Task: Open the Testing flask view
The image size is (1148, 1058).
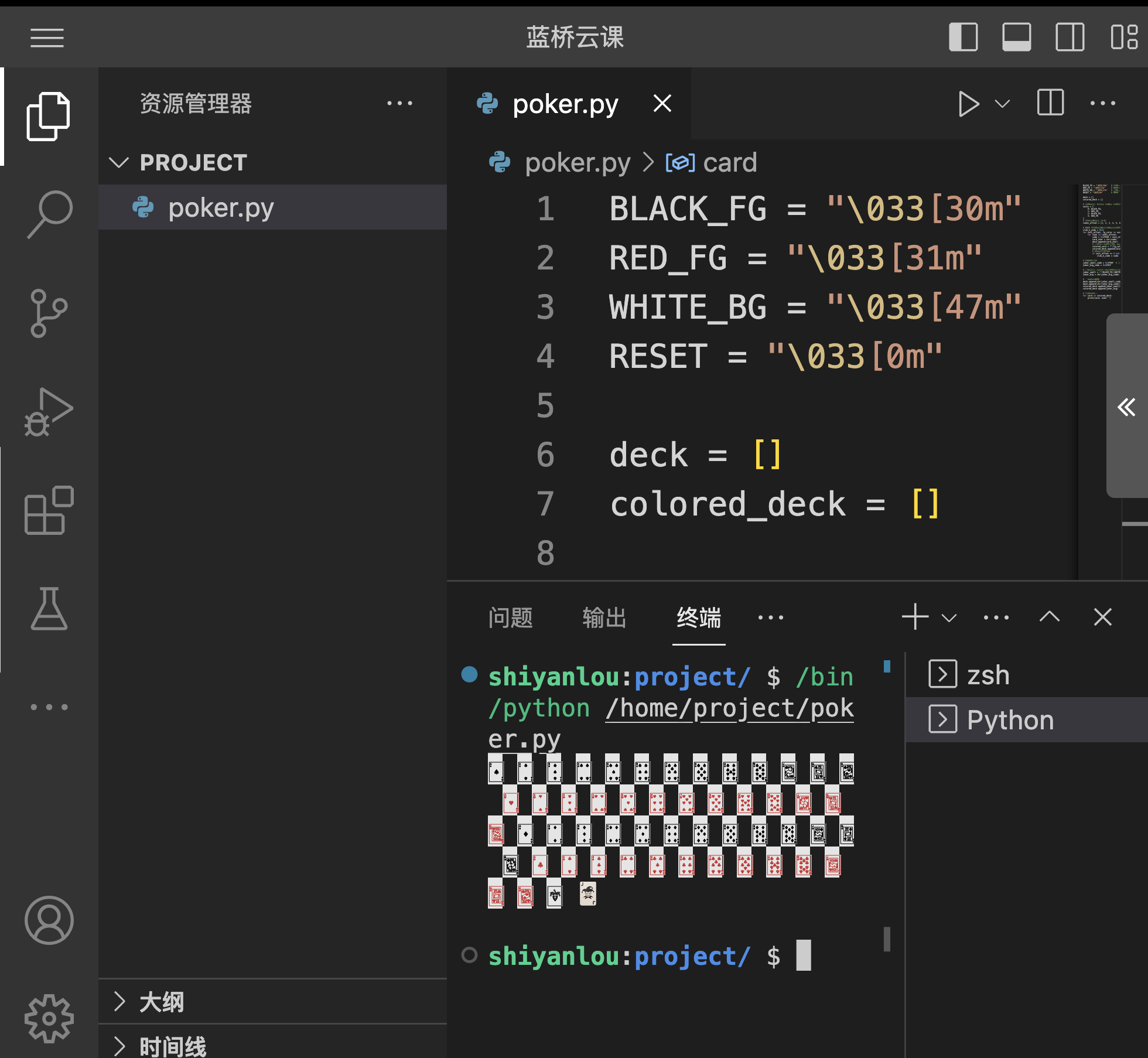Action: click(x=49, y=609)
